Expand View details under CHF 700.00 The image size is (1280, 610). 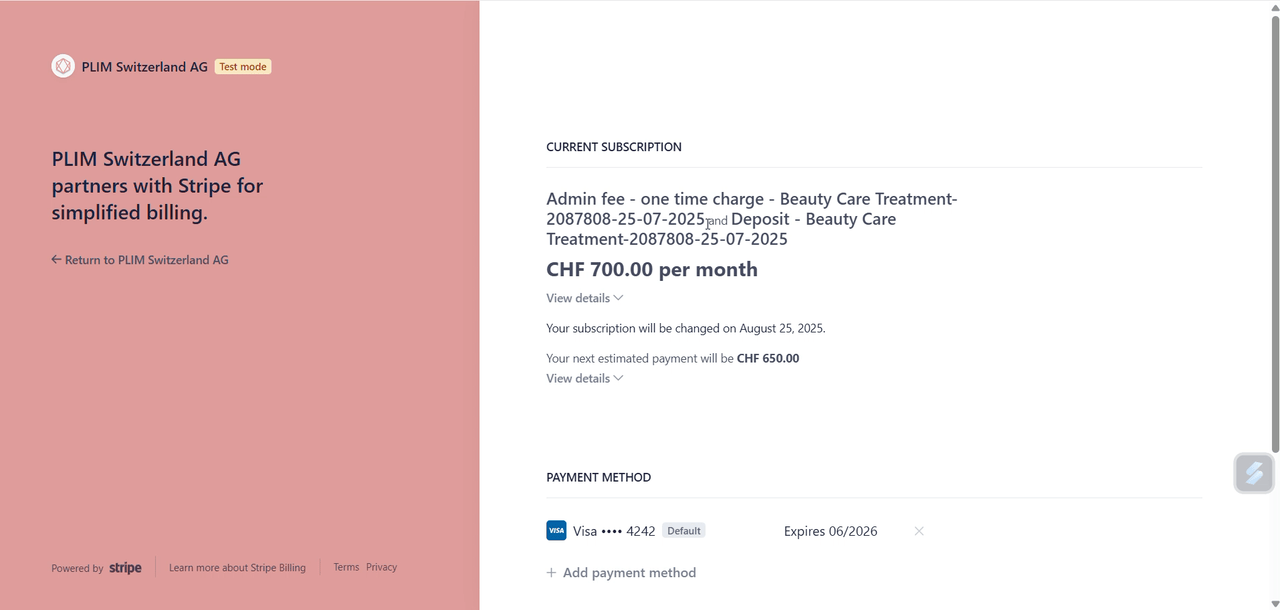click(x=585, y=298)
